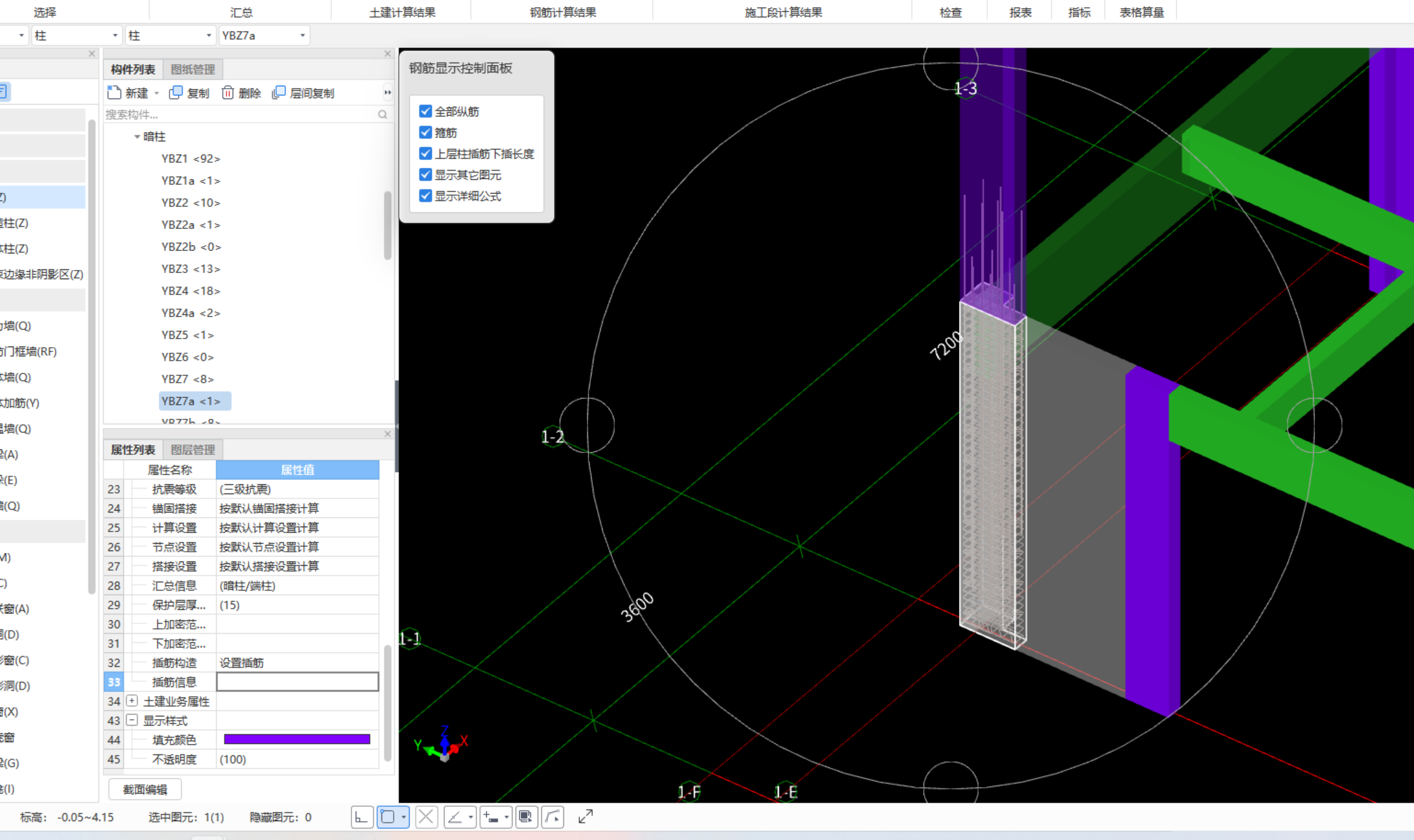Click the XYZ axis orientation gizmo
The image size is (1414, 840).
443,744
